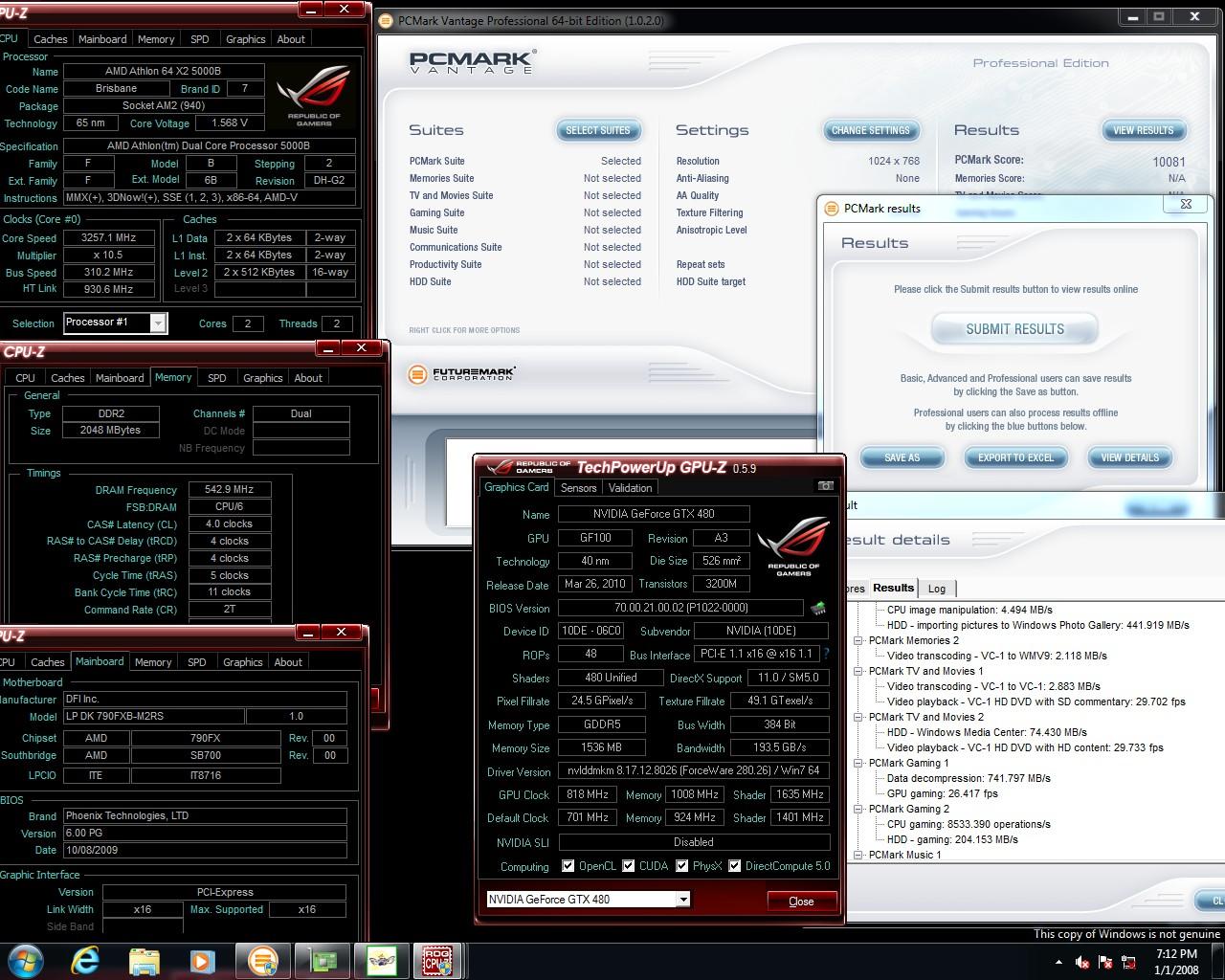Open Graphics tab in the Mainboard CPU-Z window
This screenshot has width=1225, height=980.
click(243, 662)
